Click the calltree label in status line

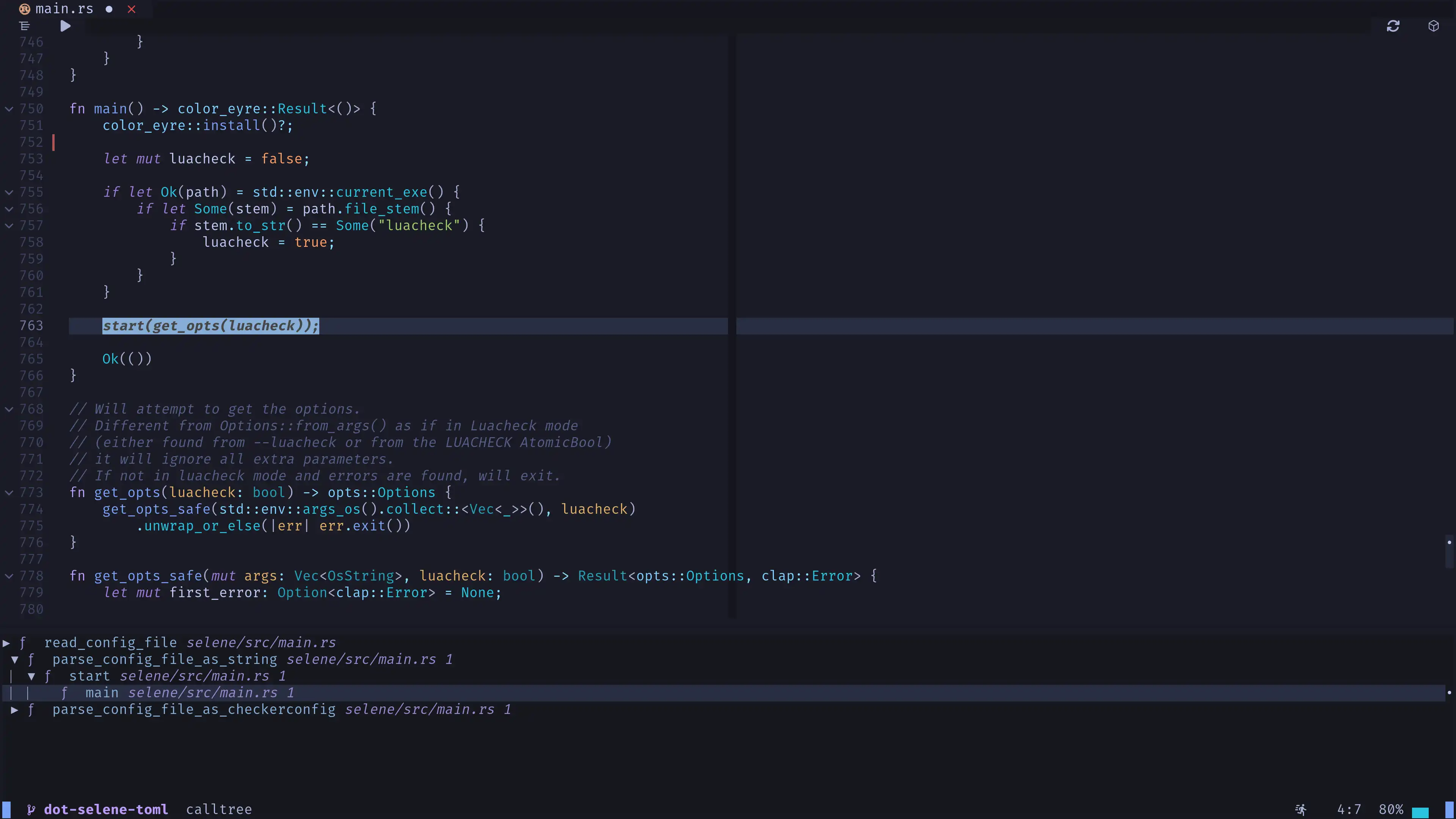tap(219, 810)
